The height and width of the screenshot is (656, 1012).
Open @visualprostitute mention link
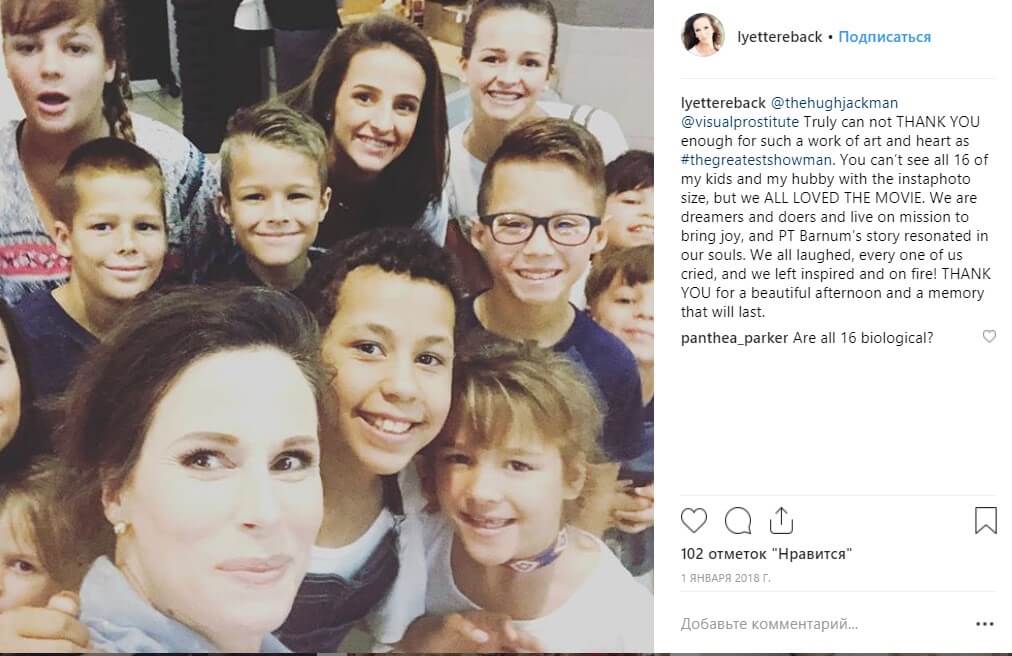pos(740,121)
